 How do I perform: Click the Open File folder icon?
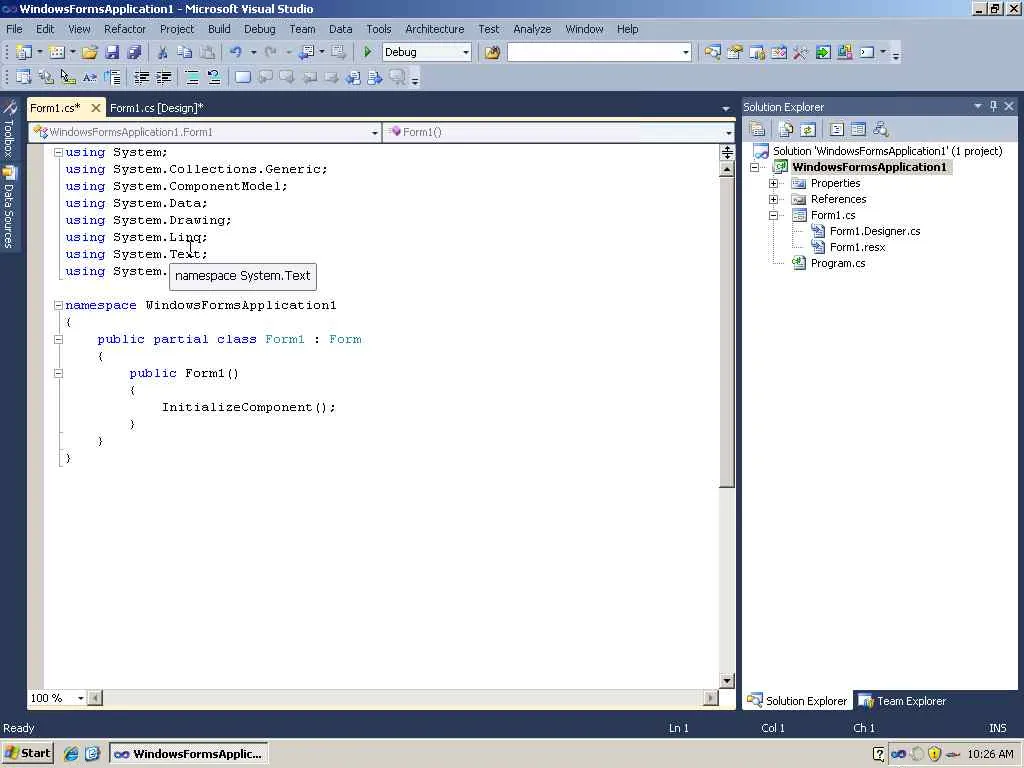tap(89, 52)
